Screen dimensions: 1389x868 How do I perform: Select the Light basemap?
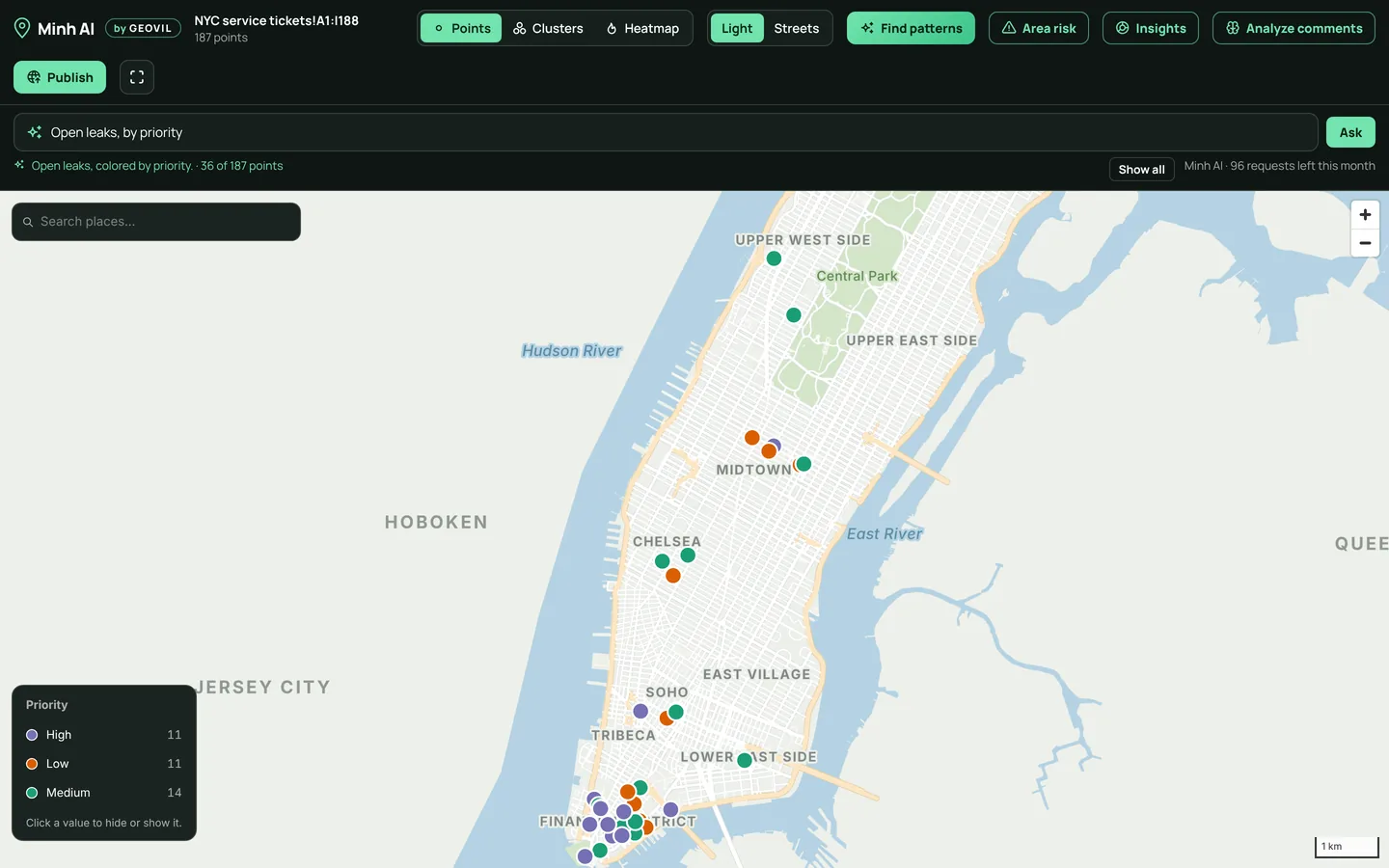click(737, 28)
